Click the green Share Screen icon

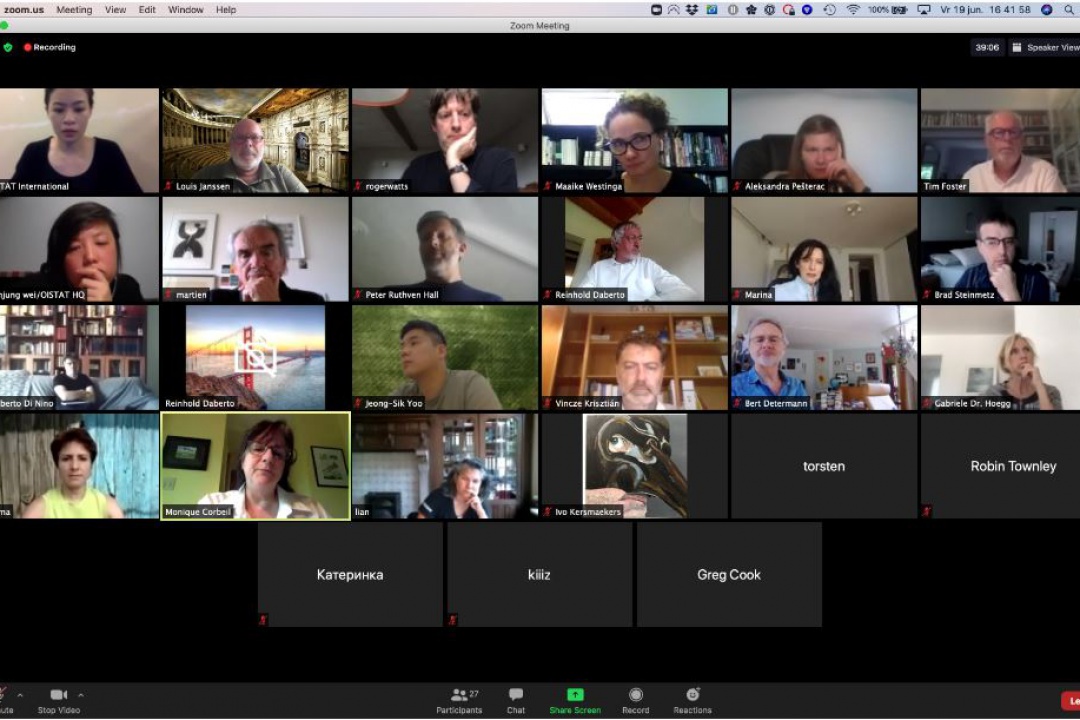coord(575,700)
